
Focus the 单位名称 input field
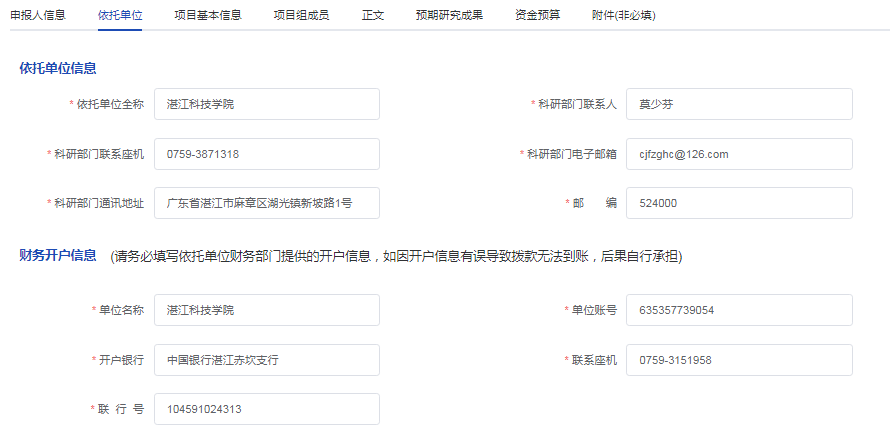pyautogui.click(x=267, y=310)
